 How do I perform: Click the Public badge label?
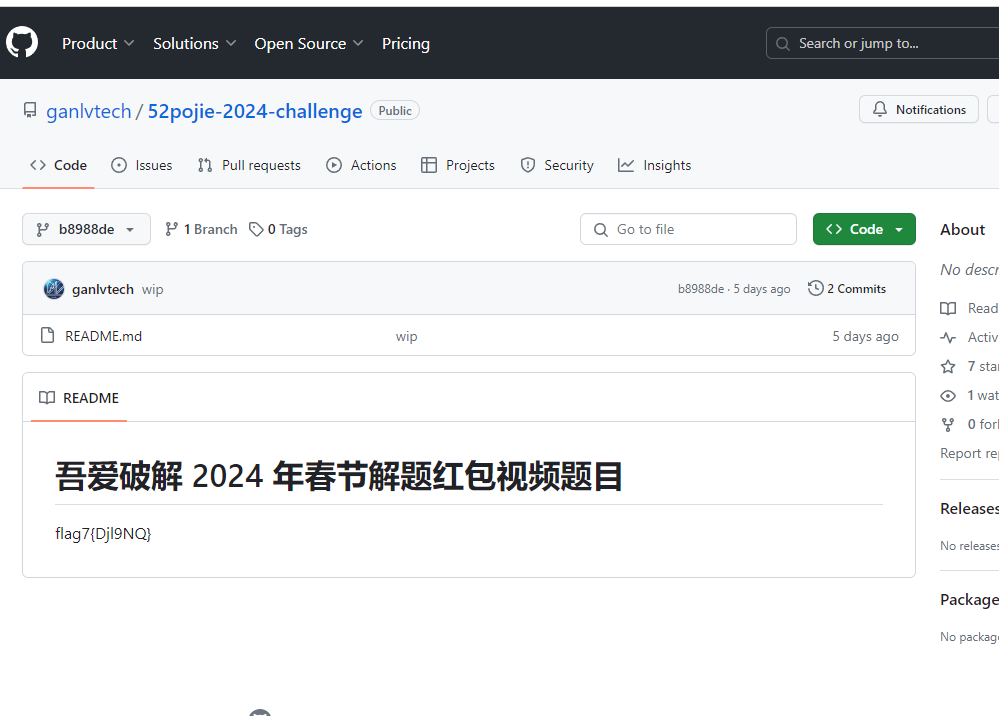pos(395,111)
